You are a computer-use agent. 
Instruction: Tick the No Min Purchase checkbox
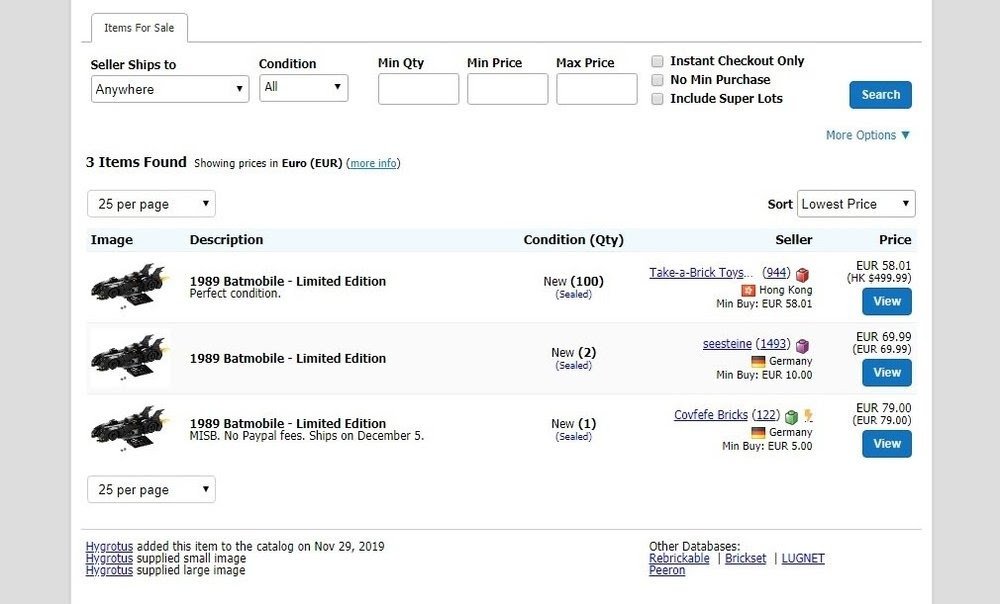pyautogui.click(x=657, y=80)
